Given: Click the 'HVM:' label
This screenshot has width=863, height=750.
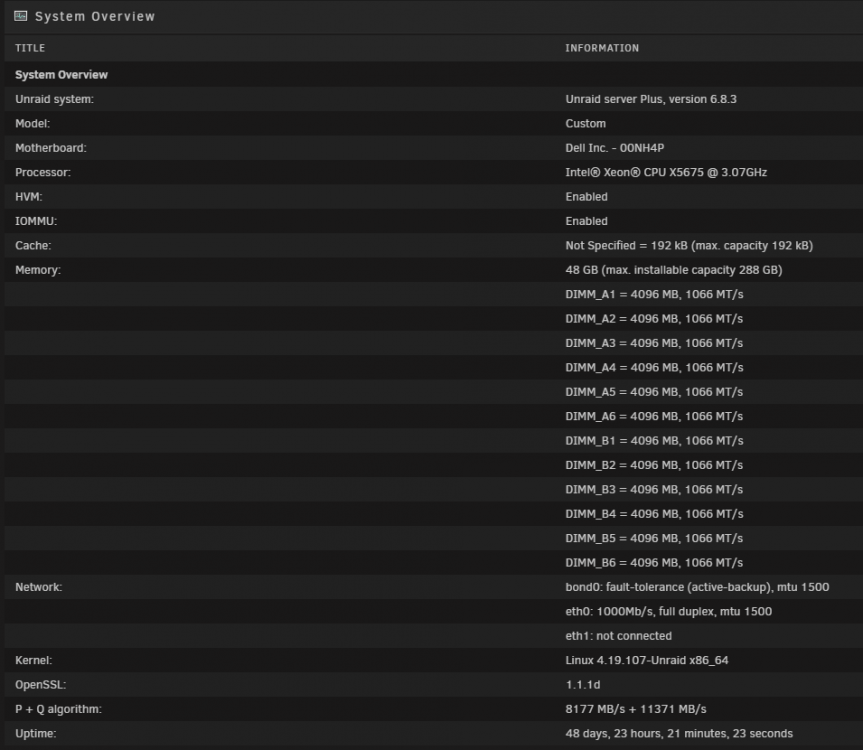Looking at the screenshot, I should pos(29,196).
